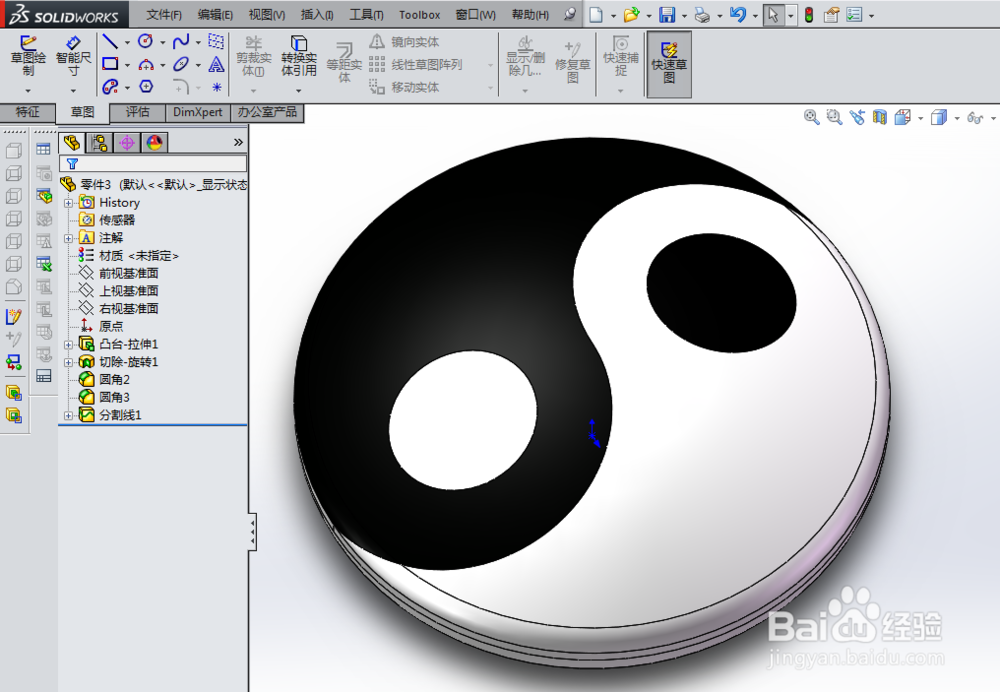Open the 窗口(W) menu
This screenshot has height=692, width=1000.
pos(476,15)
